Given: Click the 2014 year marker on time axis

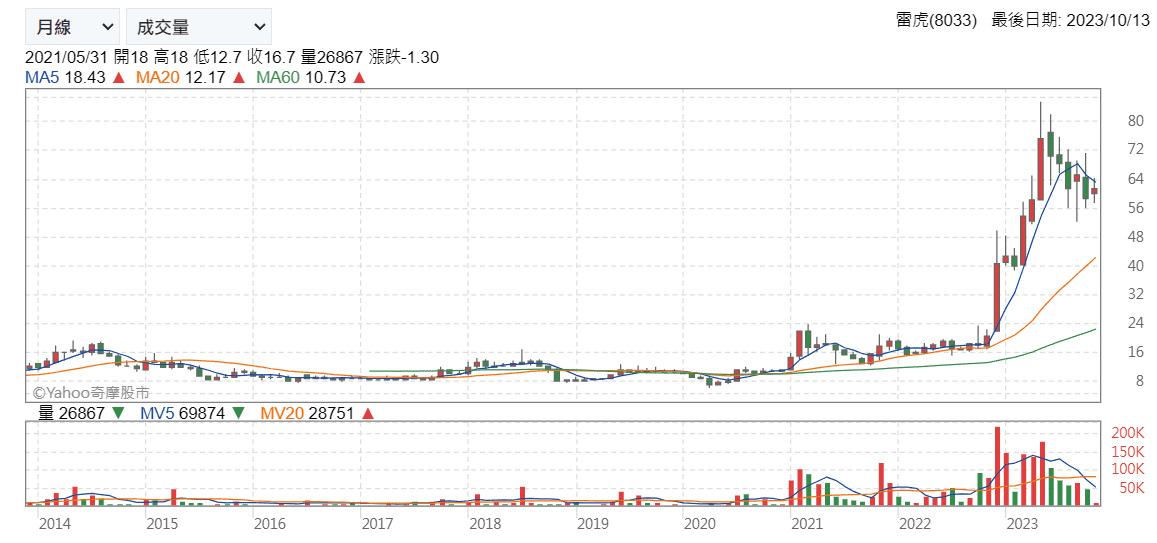Looking at the screenshot, I should tap(54, 523).
